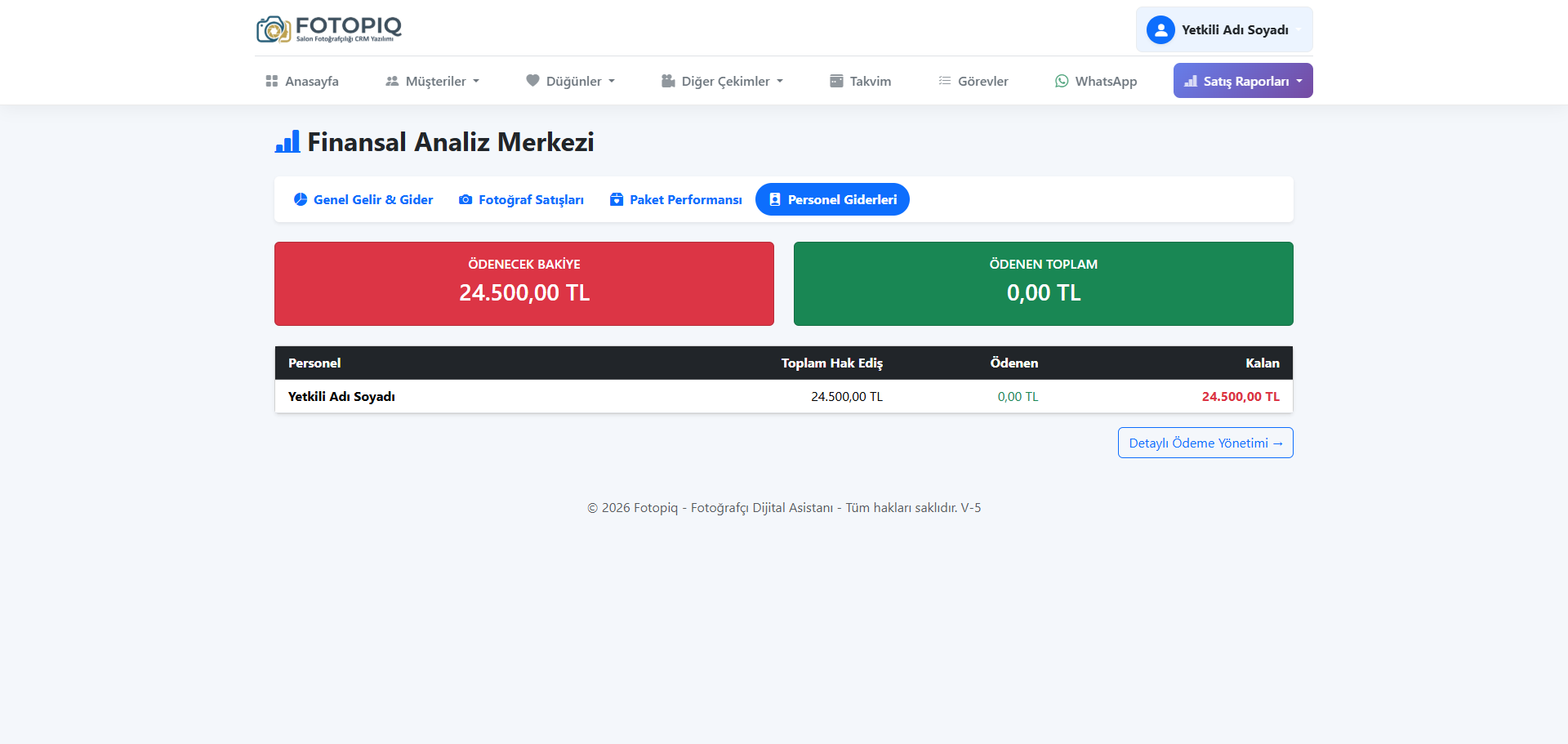Click the user avatar icon
This screenshot has height=744, width=1568.
1160,30
